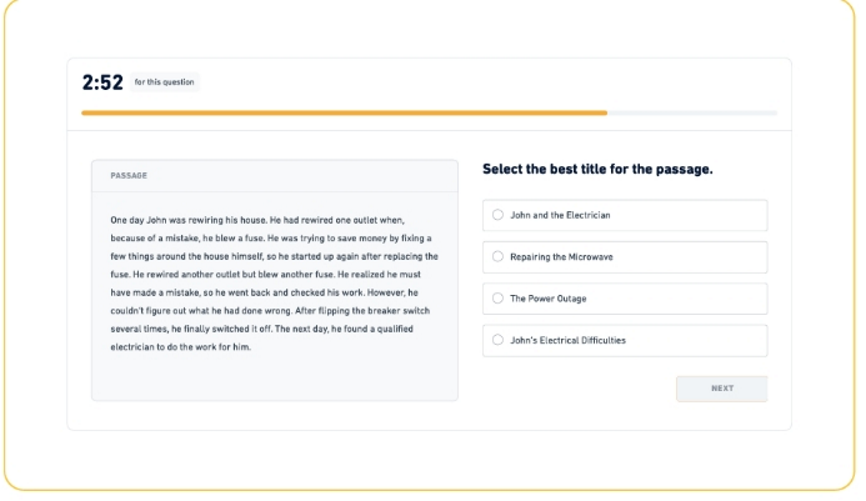Click the "John and the Electrician" answer text
The height and width of the screenshot is (501, 866).
pos(560,215)
